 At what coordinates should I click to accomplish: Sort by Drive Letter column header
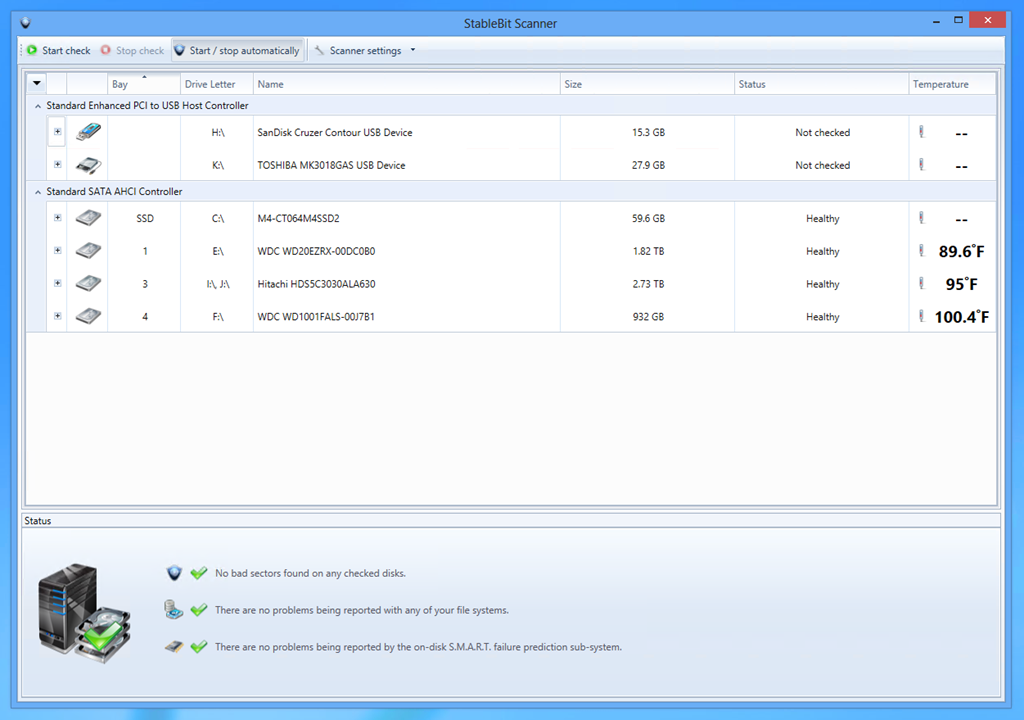coord(217,84)
